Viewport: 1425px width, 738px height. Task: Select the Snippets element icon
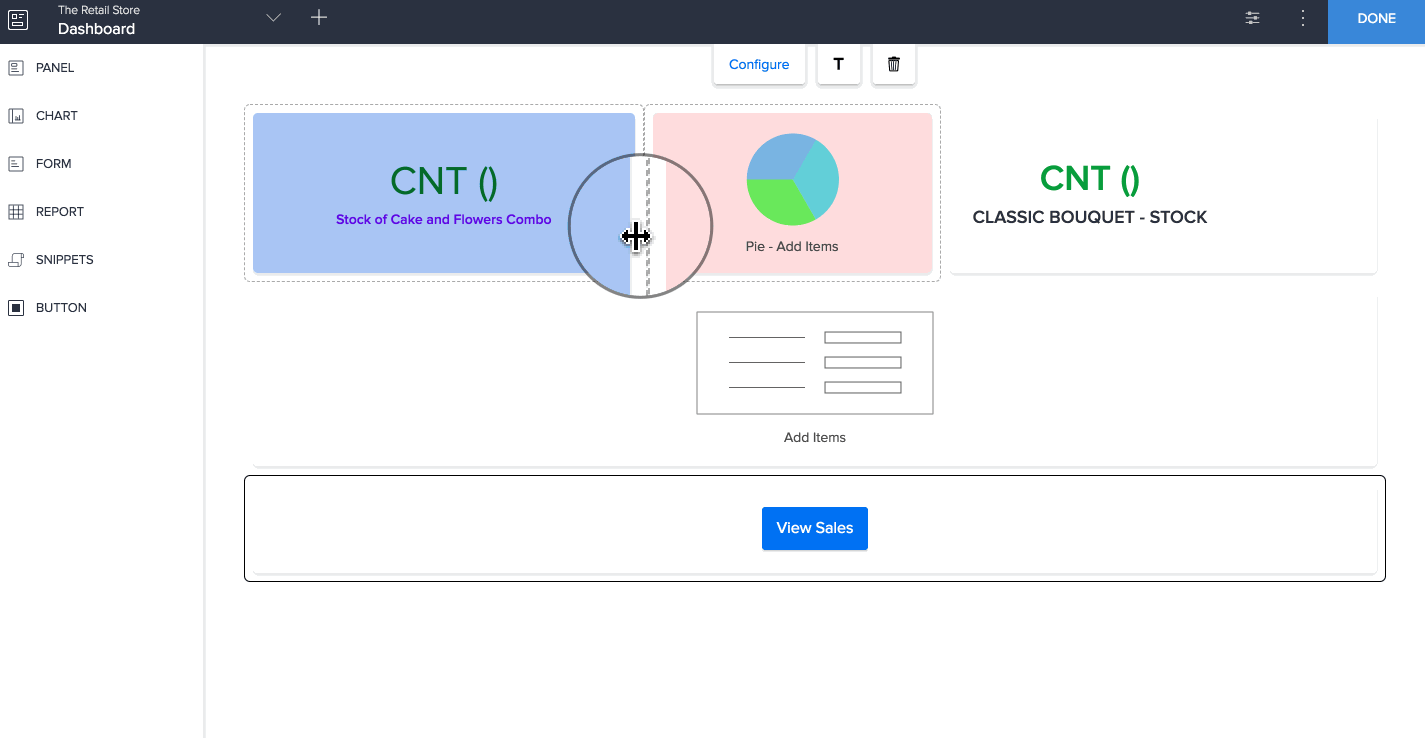coord(16,260)
